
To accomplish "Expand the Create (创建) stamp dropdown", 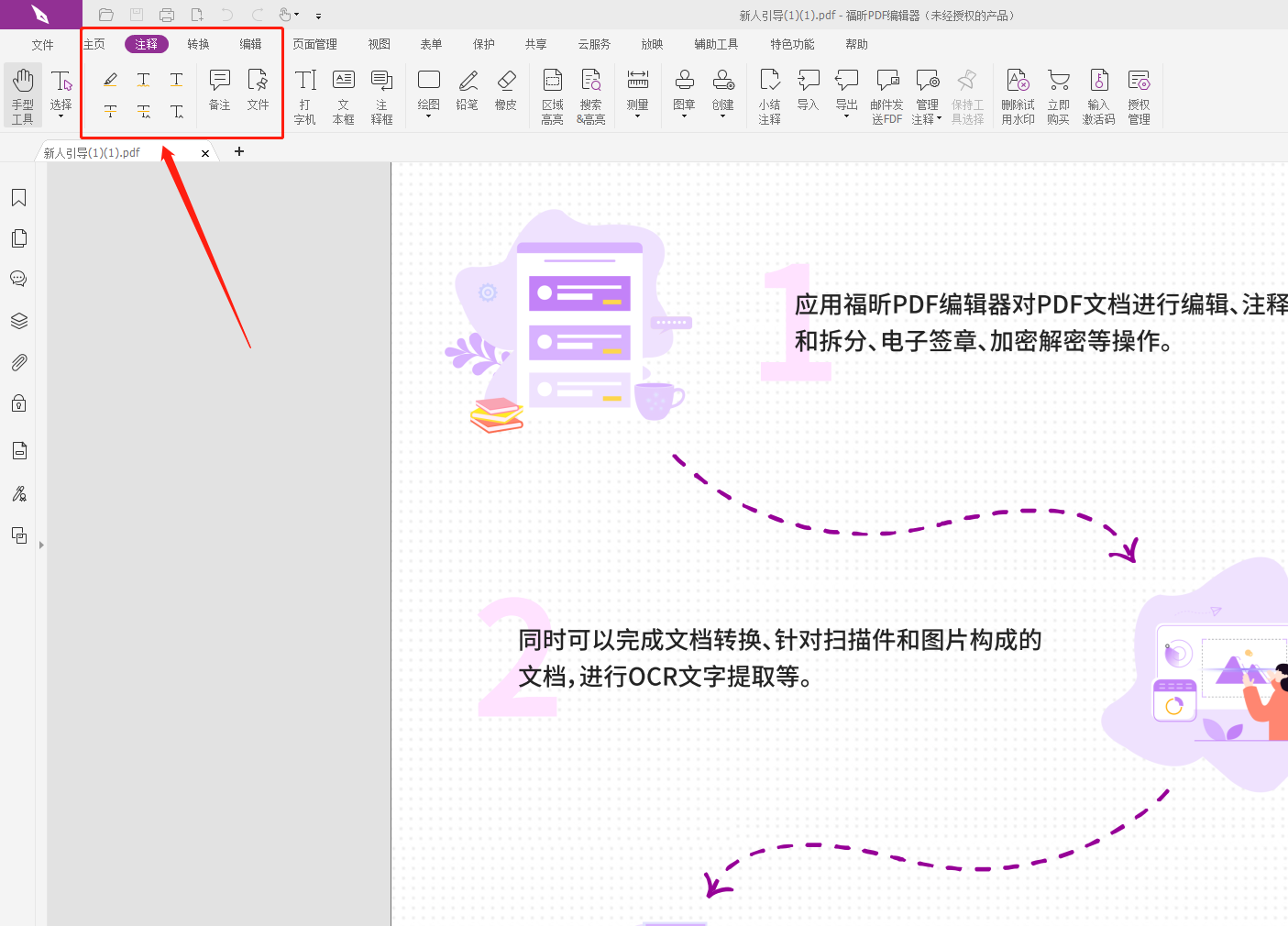I will click(722, 116).
